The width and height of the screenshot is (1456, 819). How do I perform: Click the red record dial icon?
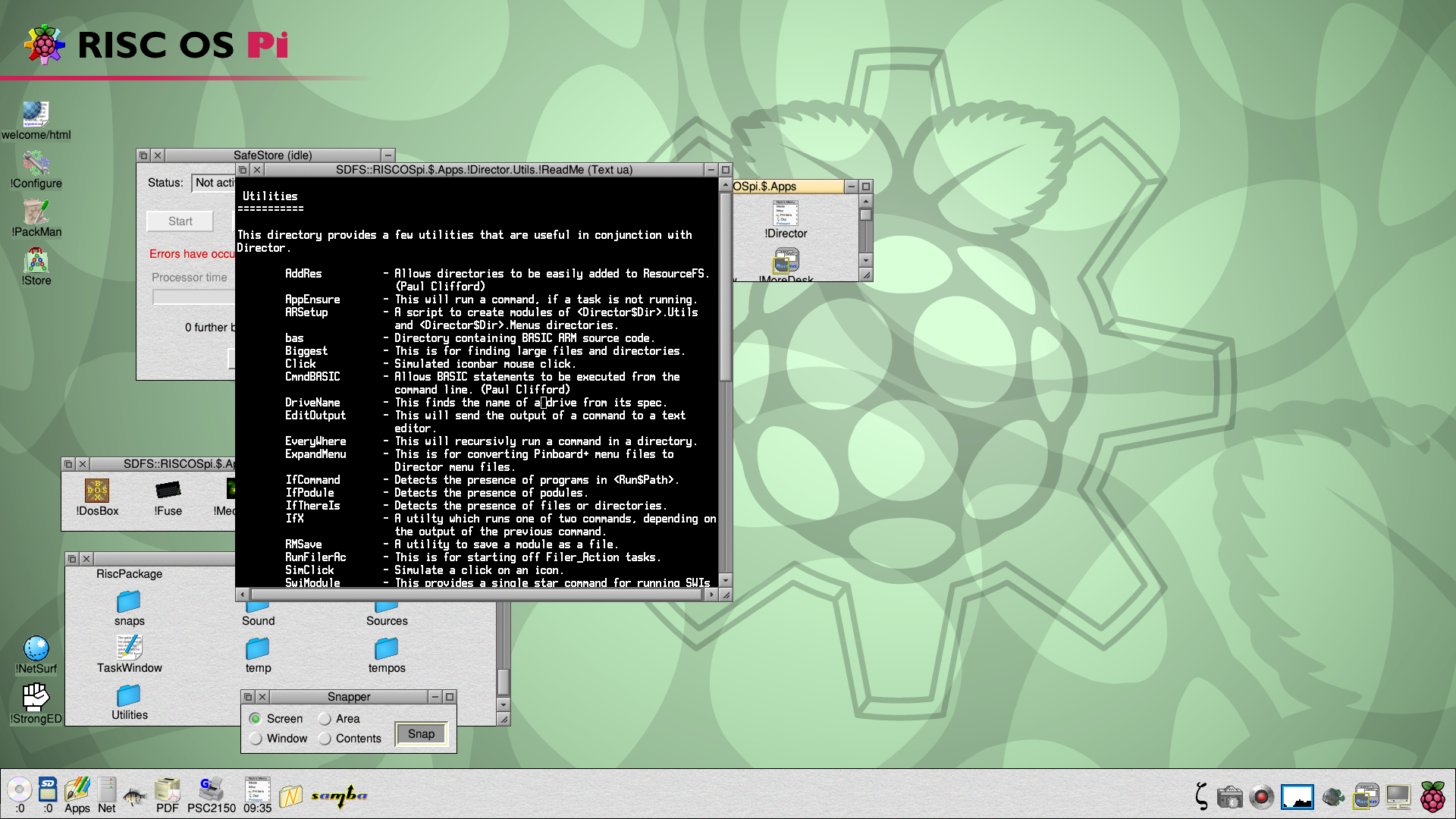click(x=1262, y=796)
